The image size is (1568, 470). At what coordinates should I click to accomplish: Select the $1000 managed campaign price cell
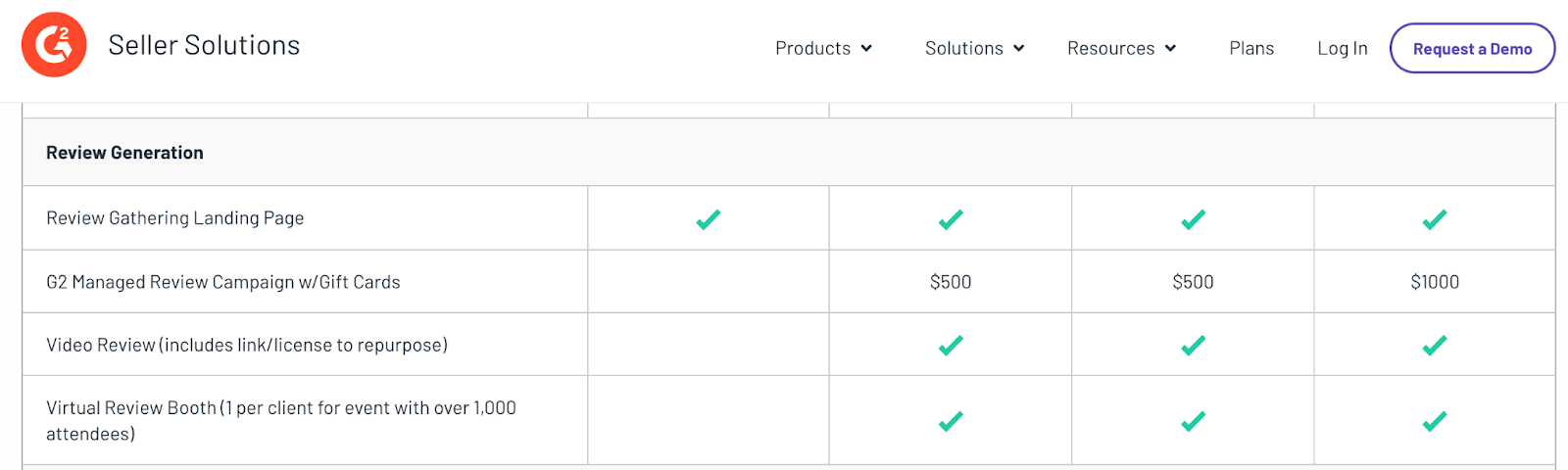[x=1435, y=282]
